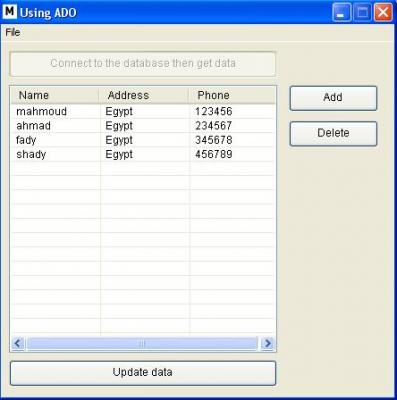Click the Add button
The width and height of the screenshot is (397, 400).
[333, 98]
